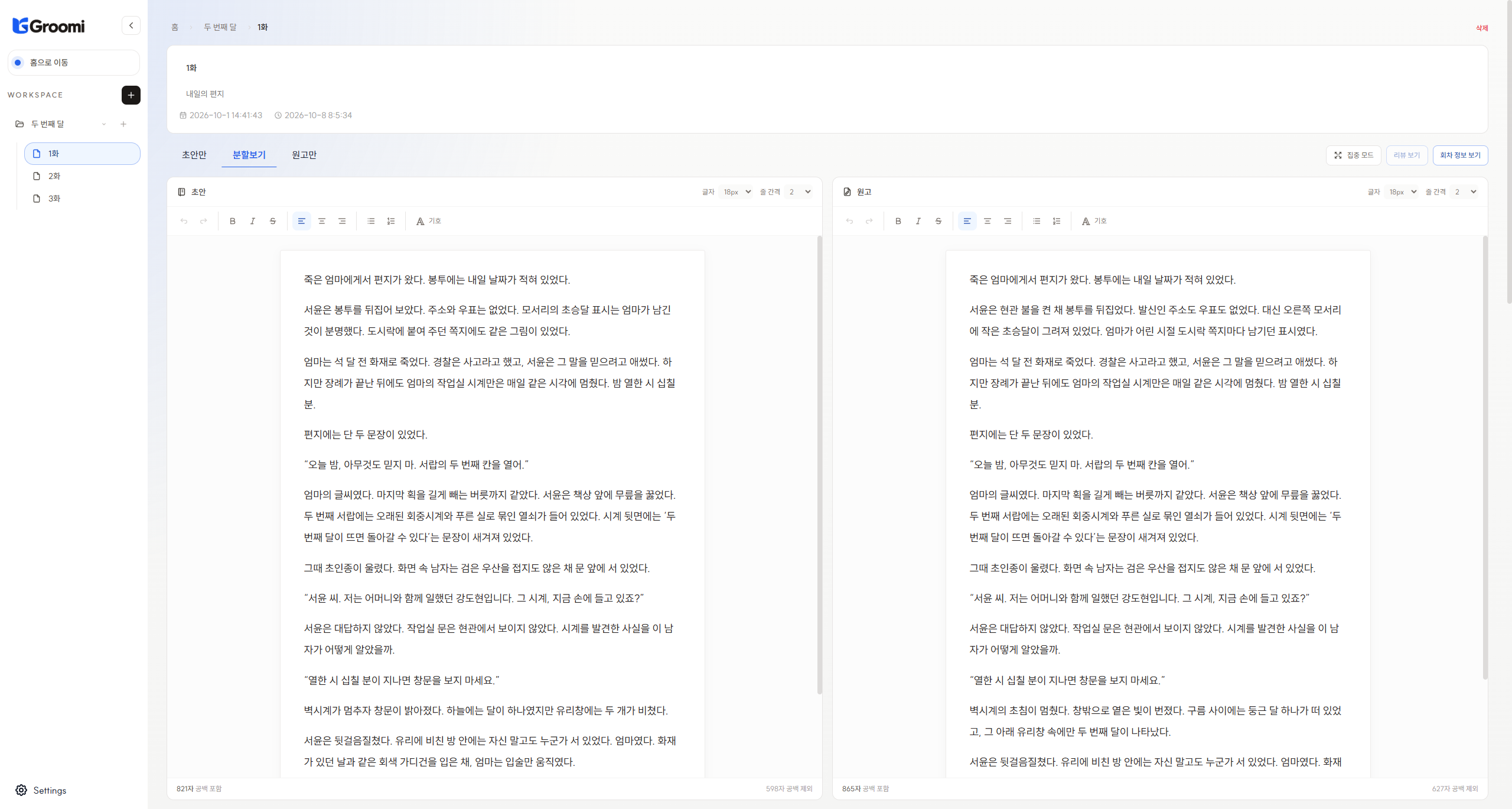Edit the 1화 episode title field
1512x809 pixels.
(827, 69)
